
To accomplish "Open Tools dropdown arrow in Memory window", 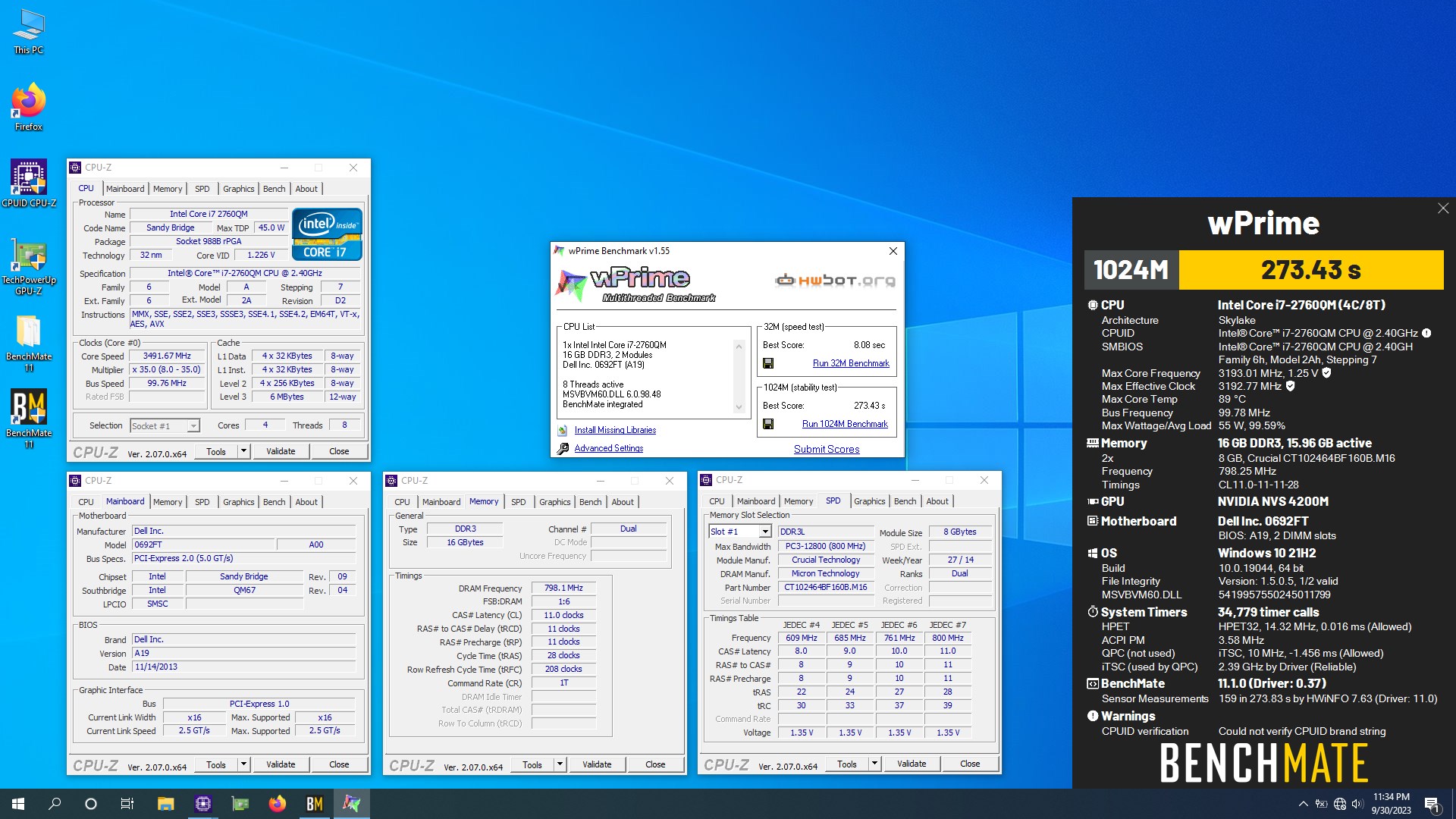I will tap(560, 764).
